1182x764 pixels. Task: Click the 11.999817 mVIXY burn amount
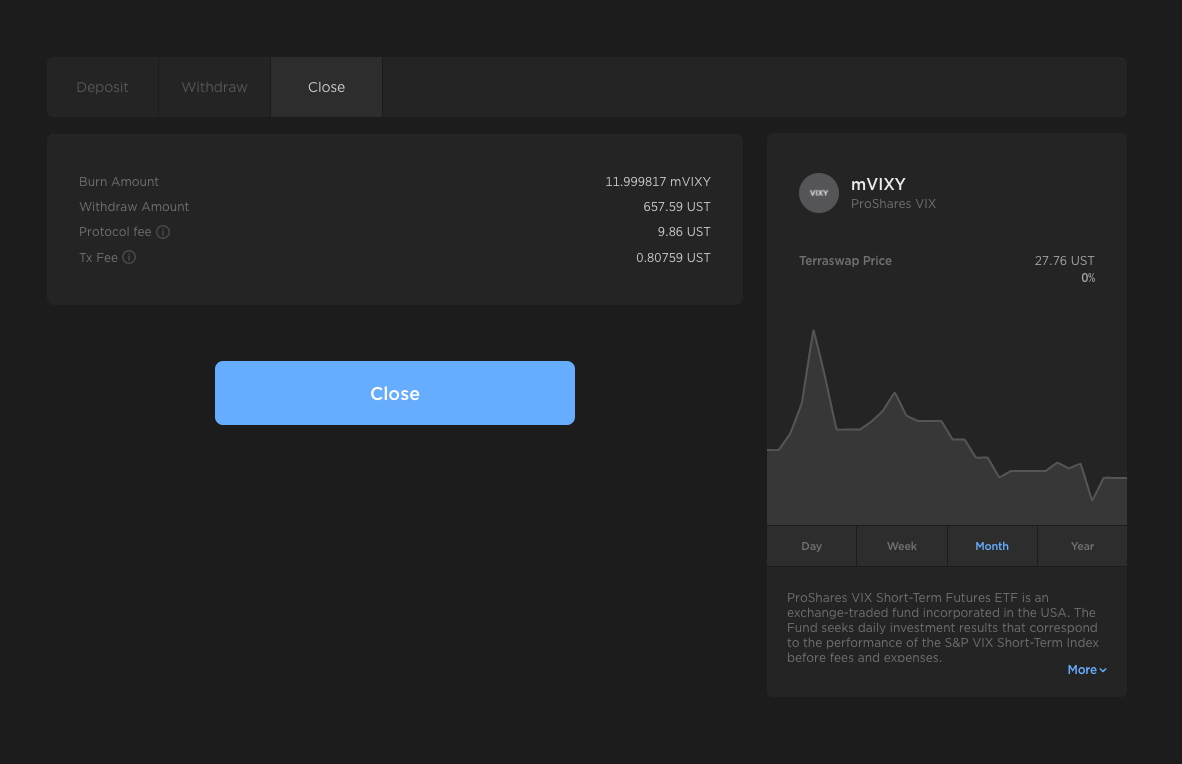[x=657, y=182]
